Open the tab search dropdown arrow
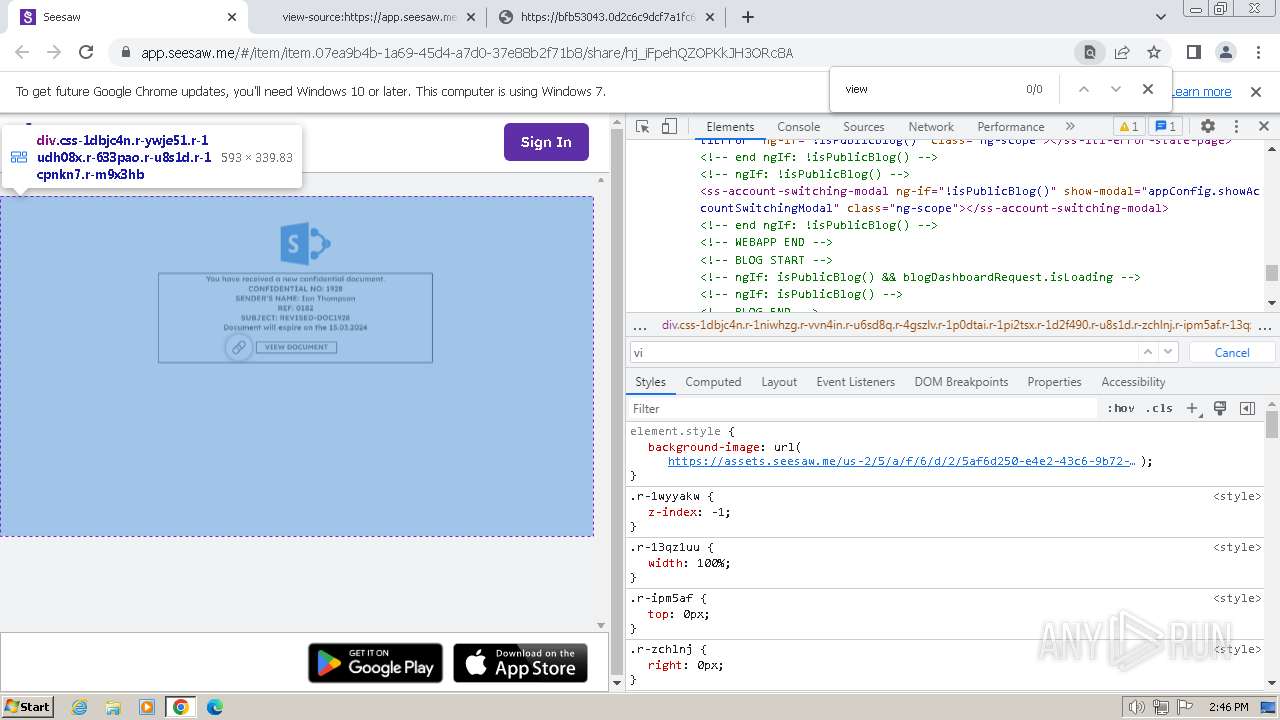 click(x=1161, y=17)
